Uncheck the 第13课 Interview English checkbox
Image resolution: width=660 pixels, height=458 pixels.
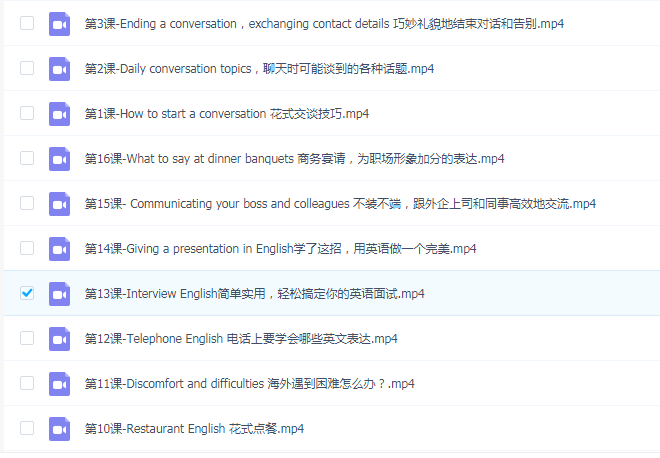[27, 293]
